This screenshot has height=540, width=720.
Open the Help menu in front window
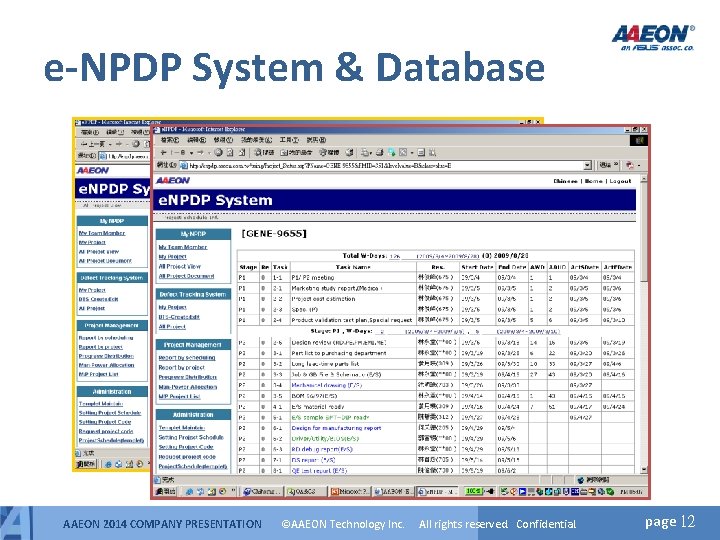point(316,140)
